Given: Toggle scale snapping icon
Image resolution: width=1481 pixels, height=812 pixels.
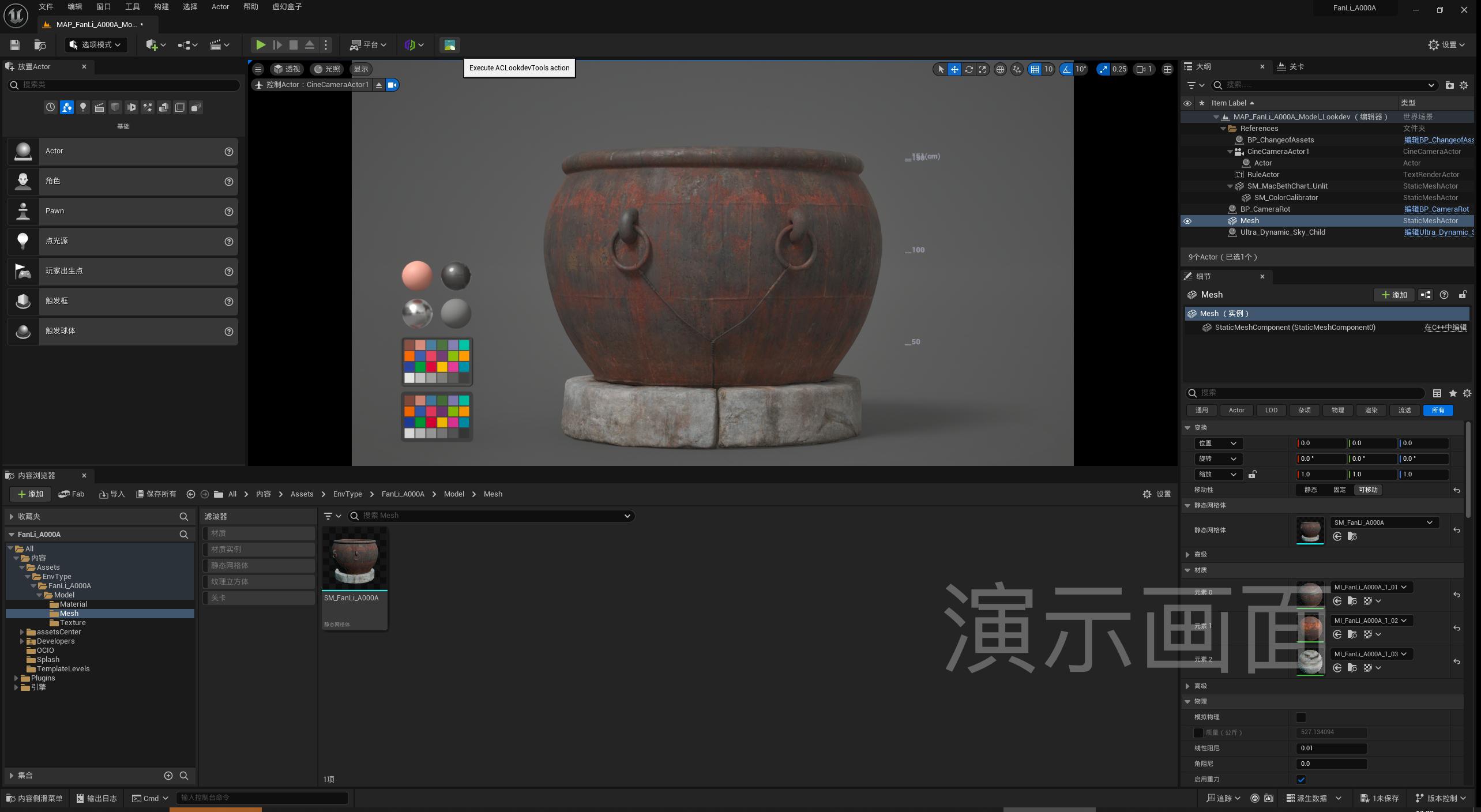Looking at the screenshot, I should (1103, 69).
